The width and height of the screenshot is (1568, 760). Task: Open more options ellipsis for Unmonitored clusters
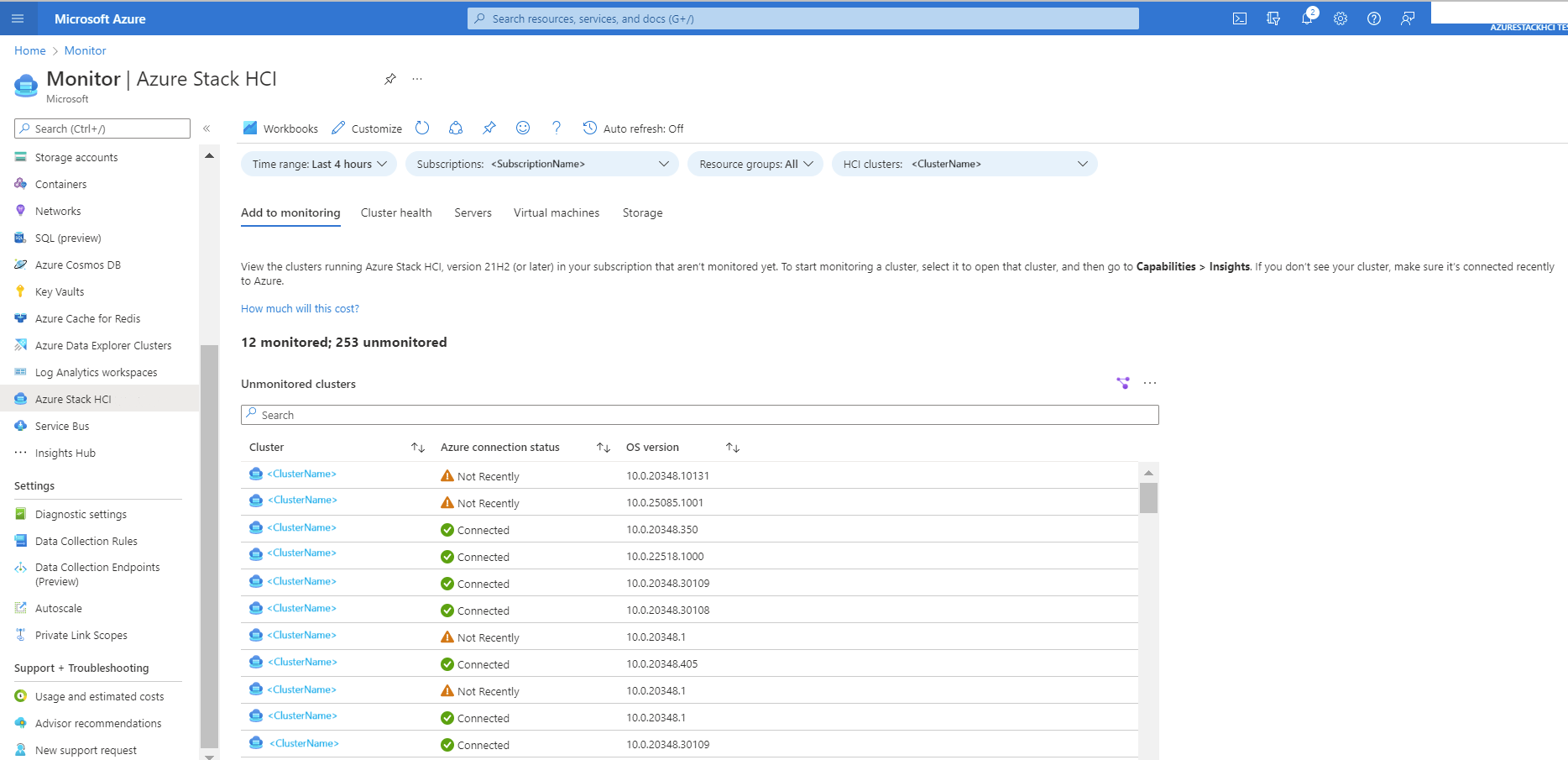(x=1150, y=383)
